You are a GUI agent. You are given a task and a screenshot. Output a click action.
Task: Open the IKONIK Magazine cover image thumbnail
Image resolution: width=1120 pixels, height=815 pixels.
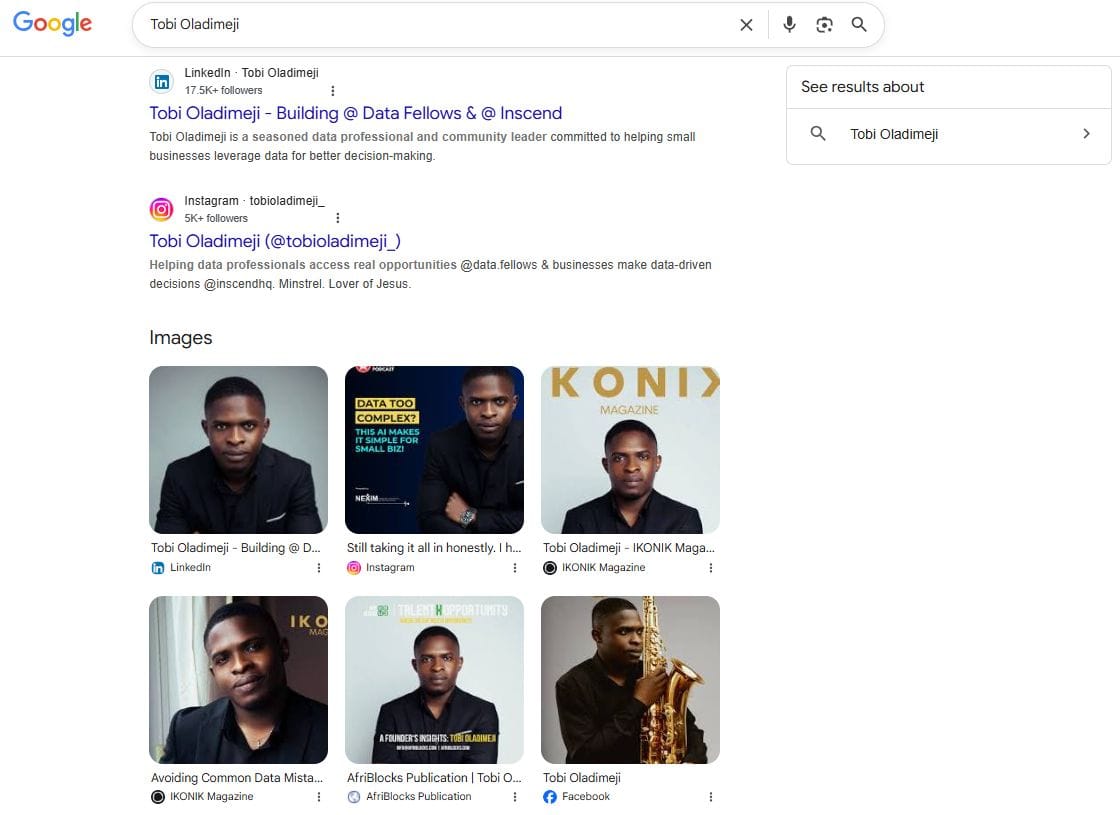click(x=630, y=450)
